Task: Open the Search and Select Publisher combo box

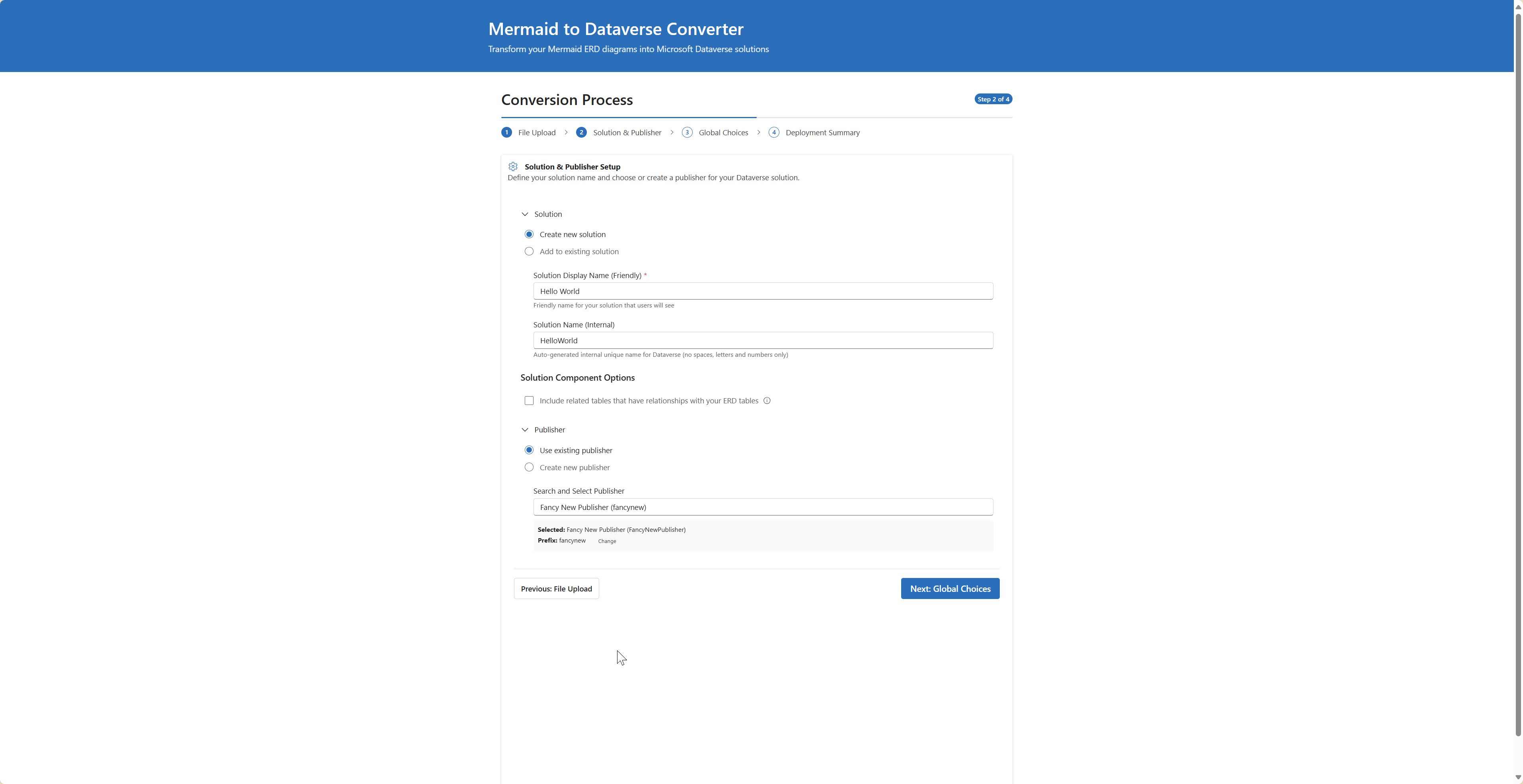Action: tap(763, 507)
